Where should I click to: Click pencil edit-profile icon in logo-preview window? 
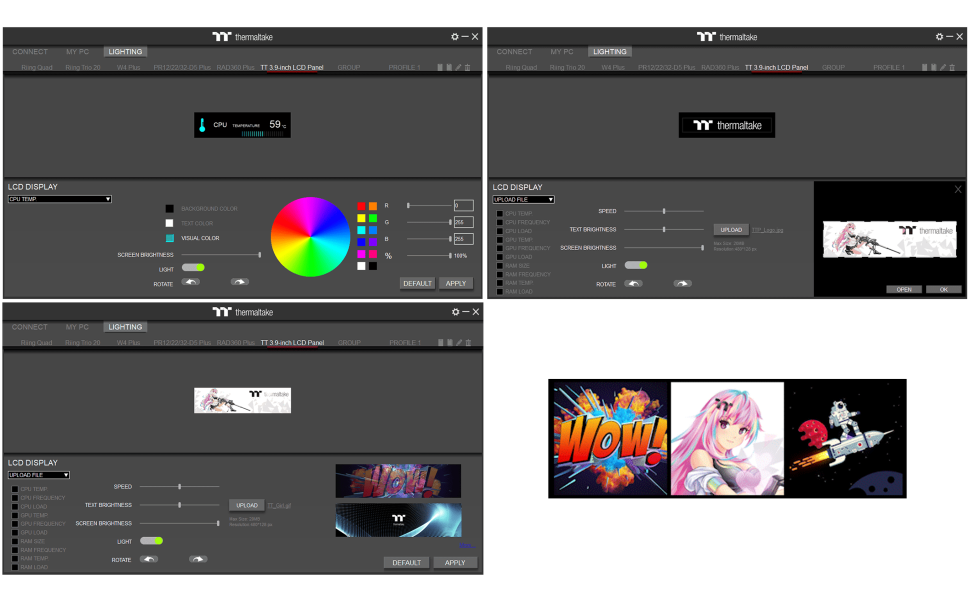943,67
